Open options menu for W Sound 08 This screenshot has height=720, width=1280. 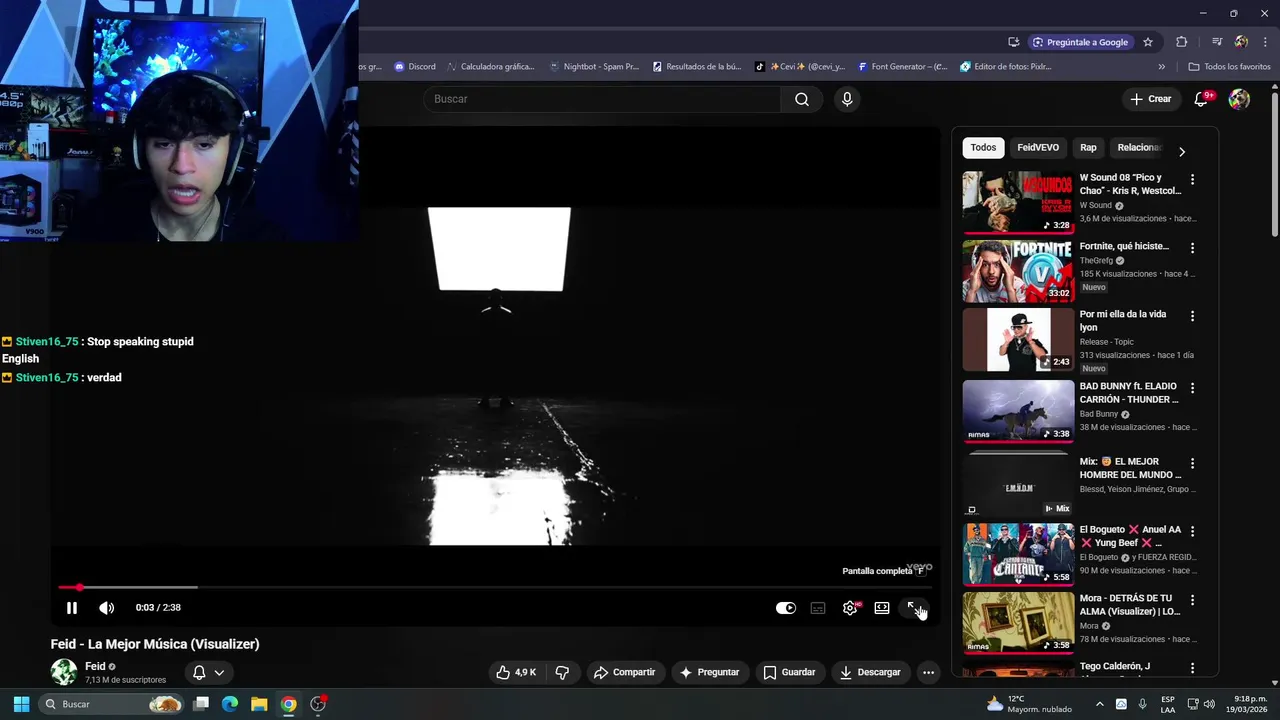1192,179
